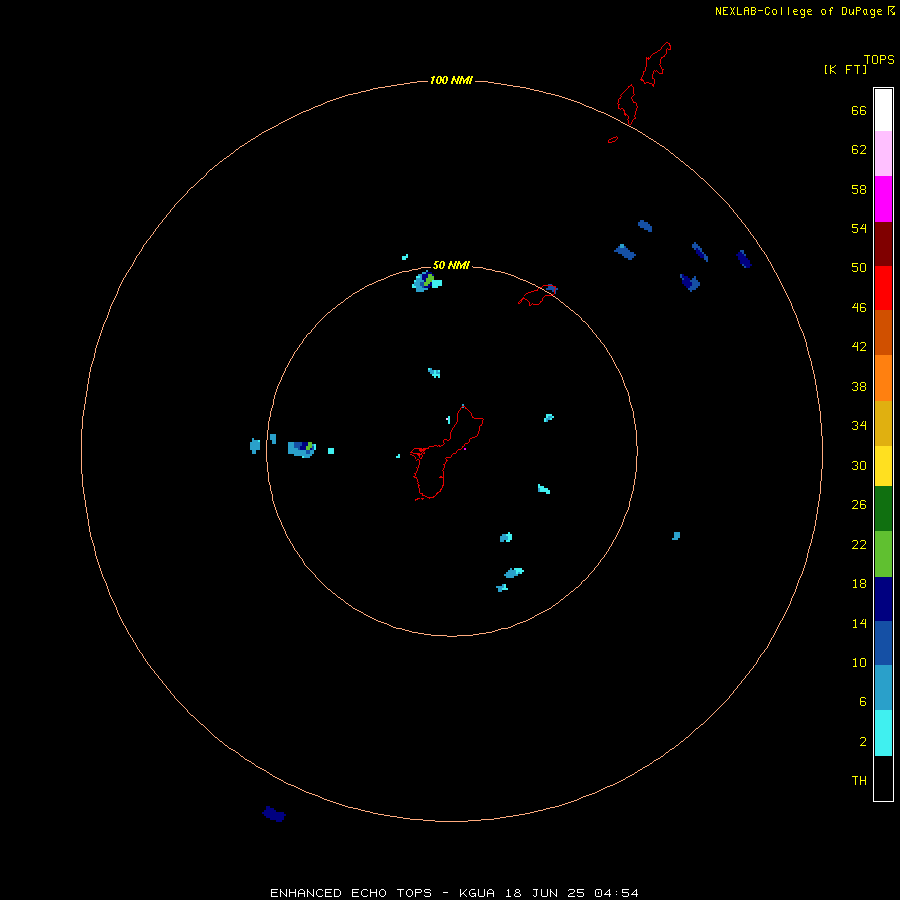Select the medium blue 10-14 legend swatch
Screen dimensions: 900x900
(883, 643)
